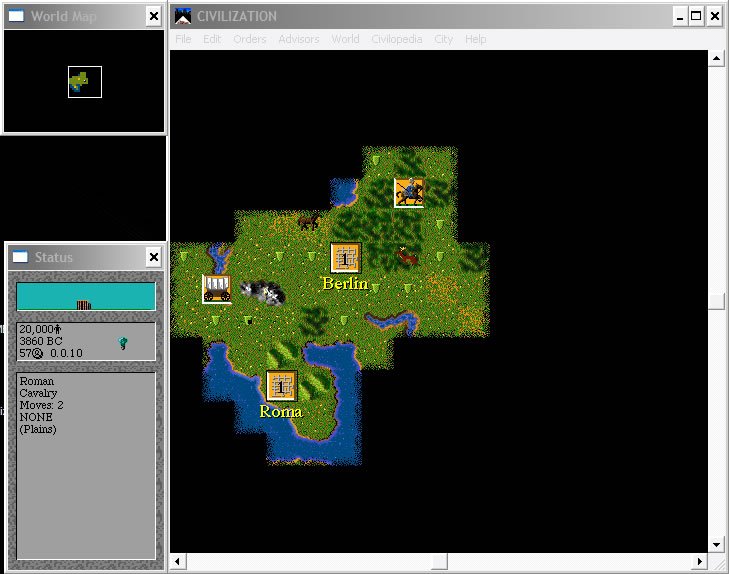This screenshot has width=729, height=574.
Task: Click the Civilization app icon in title bar
Action: click(x=183, y=16)
